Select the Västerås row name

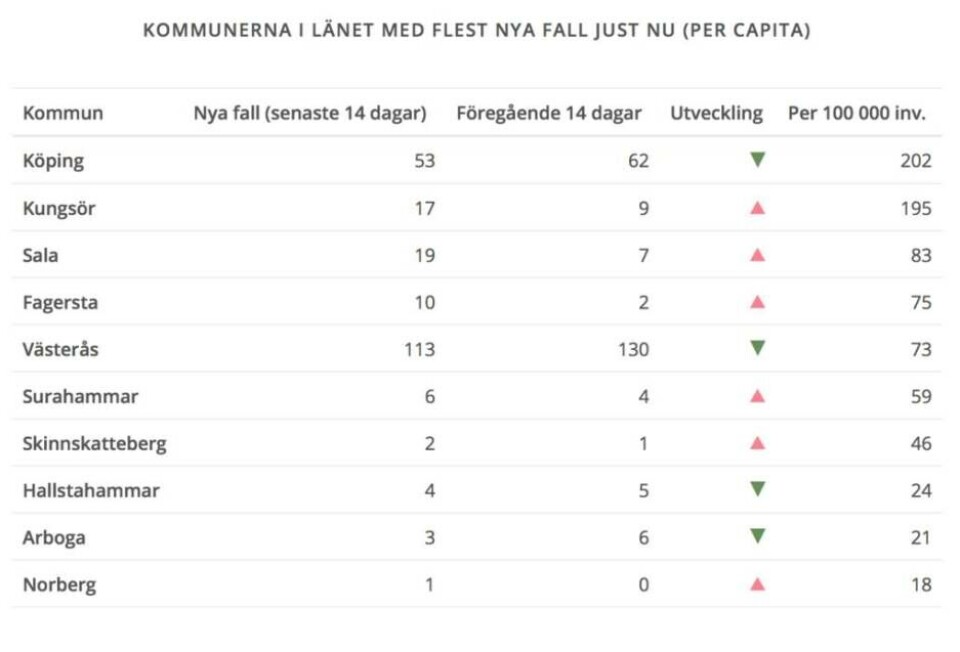pyautogui.click(x=60, y=349)
